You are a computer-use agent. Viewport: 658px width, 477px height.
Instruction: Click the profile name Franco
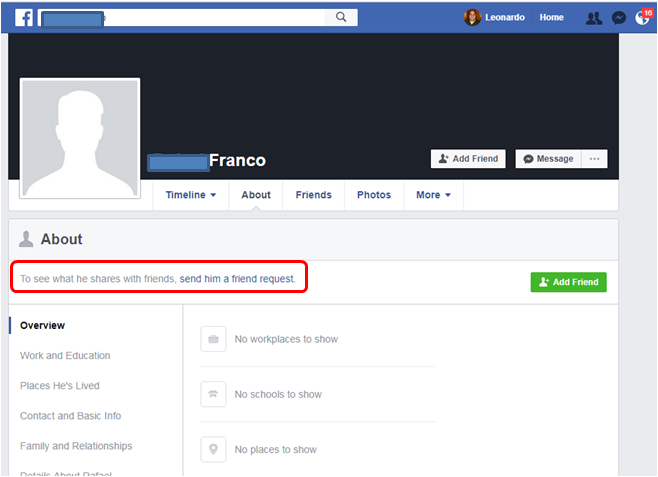237,160
